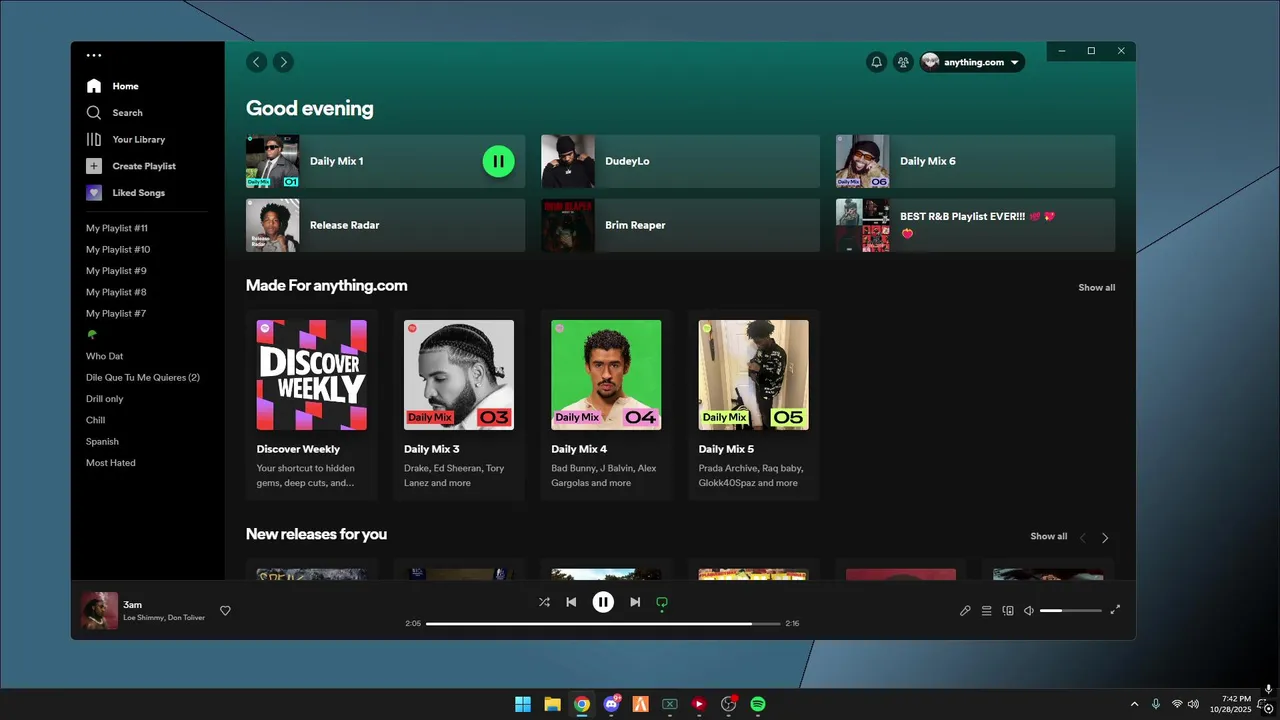Open the Spanish playlist
The image size is (1280, 720).
point(102,442)
